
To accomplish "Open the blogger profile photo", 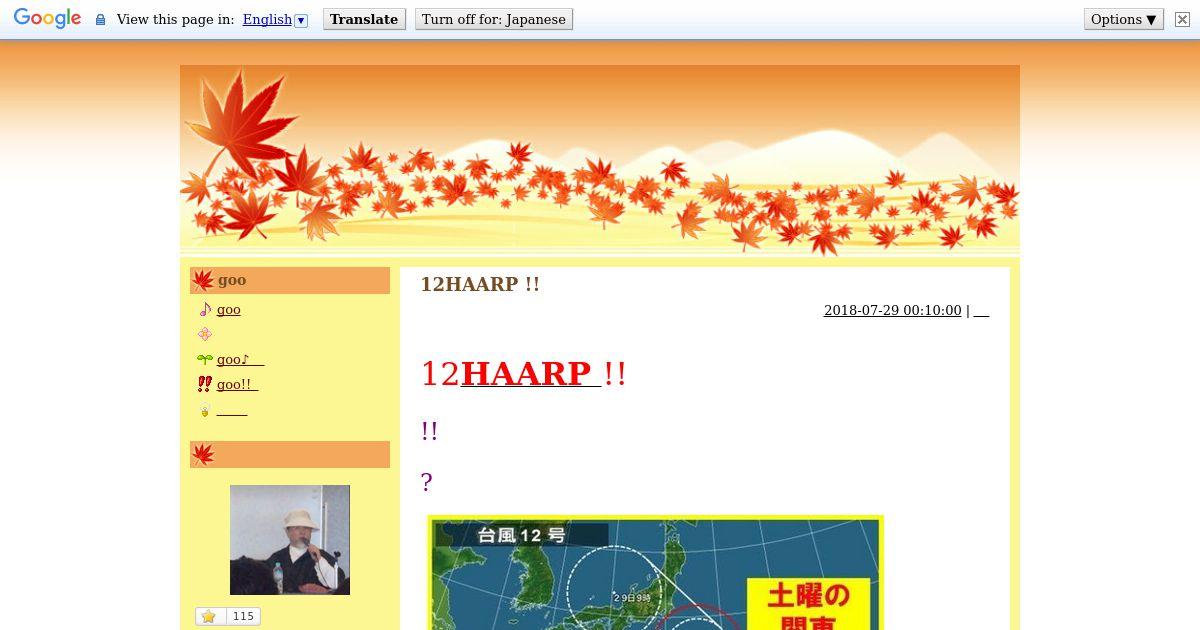I will click(290, 540).
